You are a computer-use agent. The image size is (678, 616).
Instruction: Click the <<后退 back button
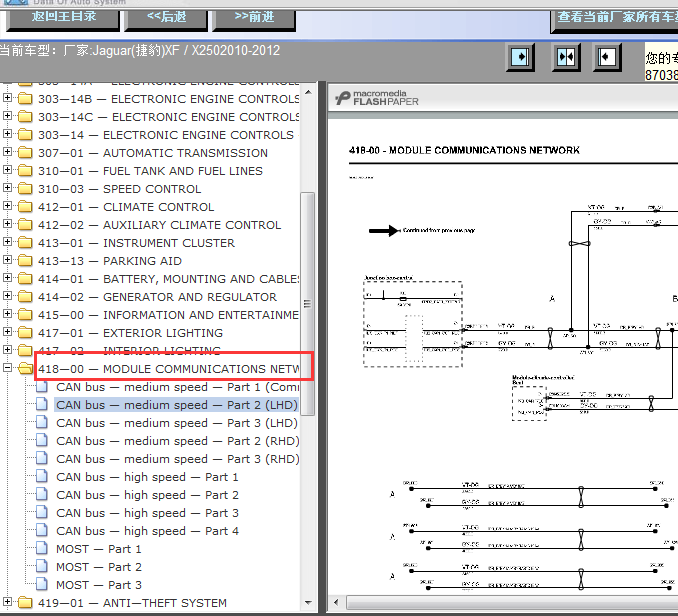click(166, 19)
